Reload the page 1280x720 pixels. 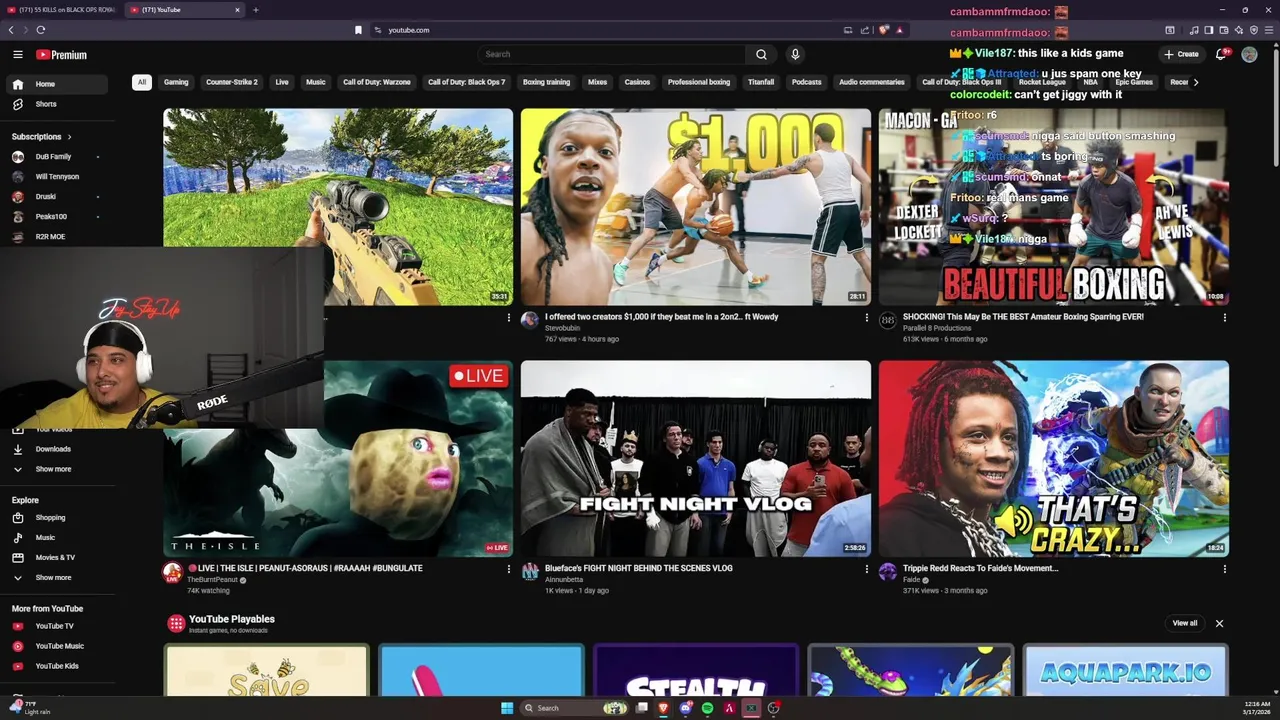point(41,30)
